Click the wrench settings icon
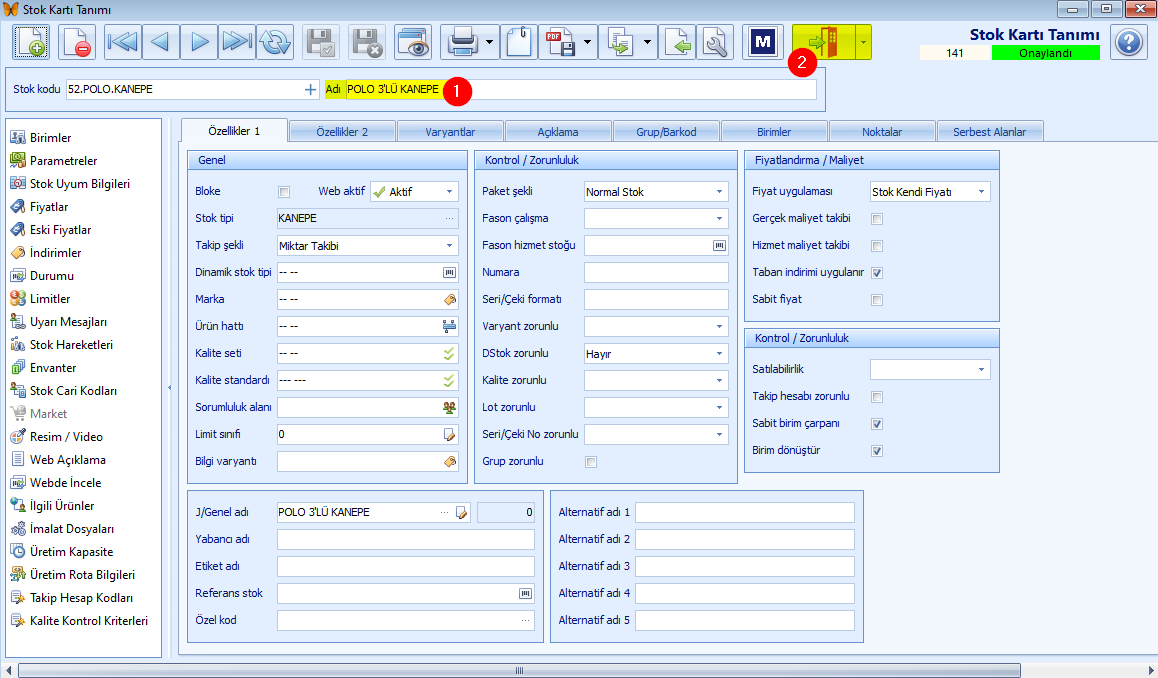This screenshot has height=678, width=1158. pyautogui.click(x=716, y=42)
